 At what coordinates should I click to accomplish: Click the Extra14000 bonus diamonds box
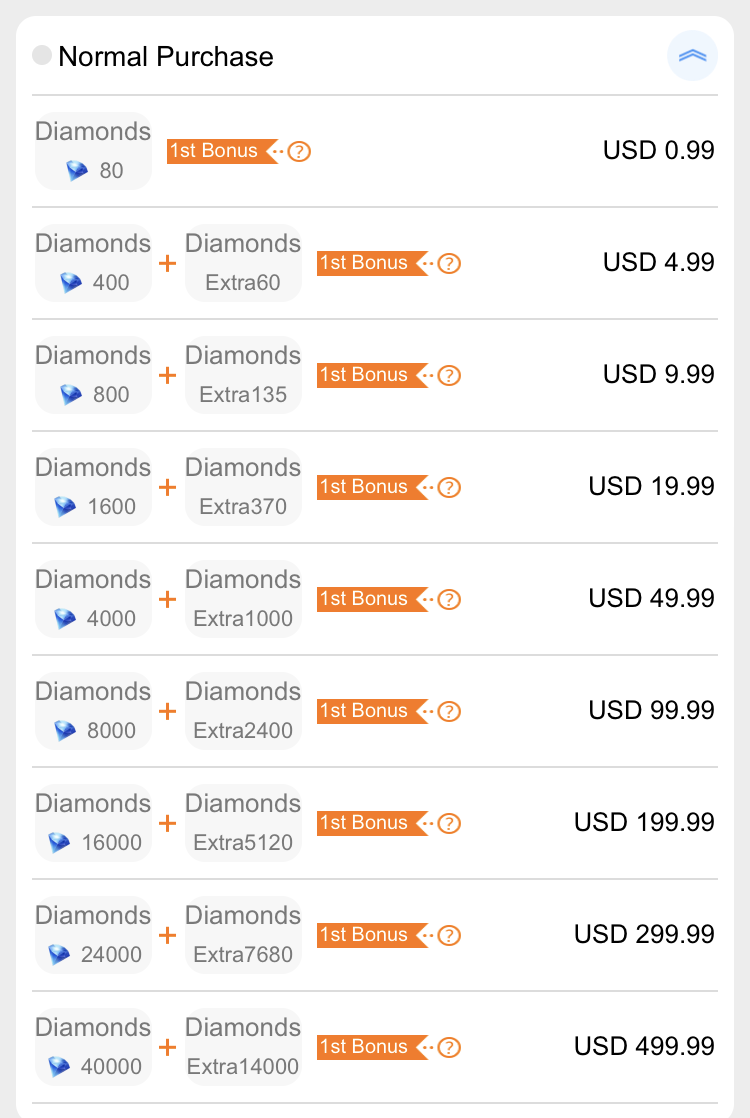coord(243,1047)
